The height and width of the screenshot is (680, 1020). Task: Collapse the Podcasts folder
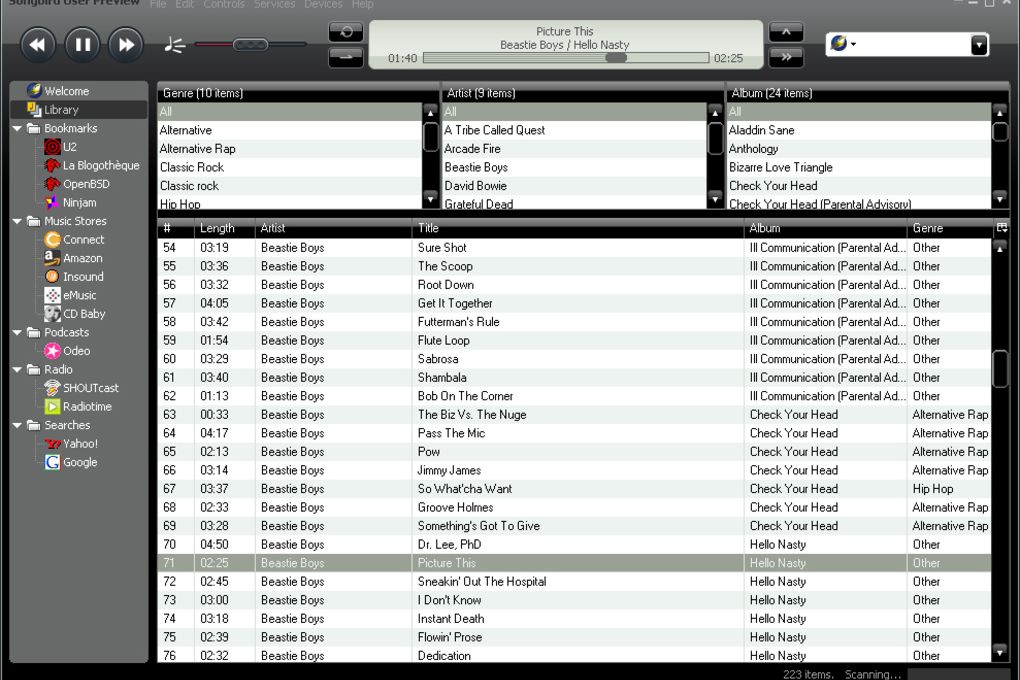(x=17, y=333)
